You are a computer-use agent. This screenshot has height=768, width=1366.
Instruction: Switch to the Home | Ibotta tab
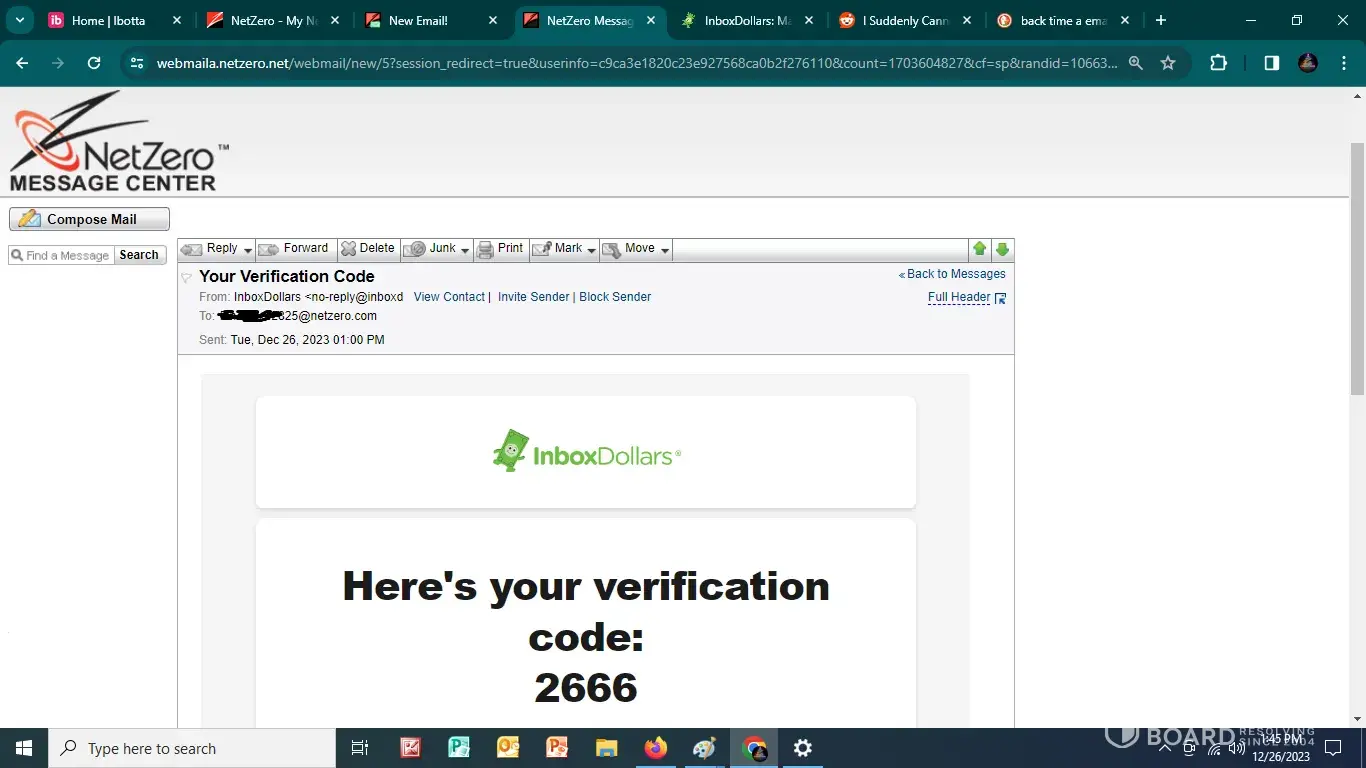tap(108, 21)
